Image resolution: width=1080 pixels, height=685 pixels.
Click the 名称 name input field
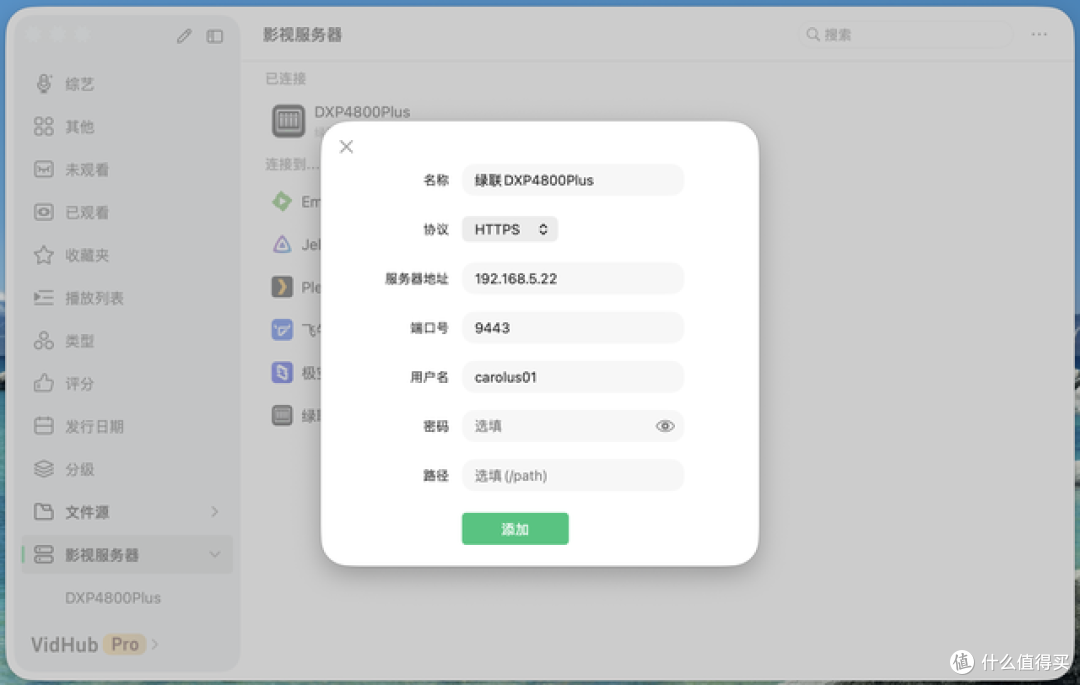click(x=573, y=180)
